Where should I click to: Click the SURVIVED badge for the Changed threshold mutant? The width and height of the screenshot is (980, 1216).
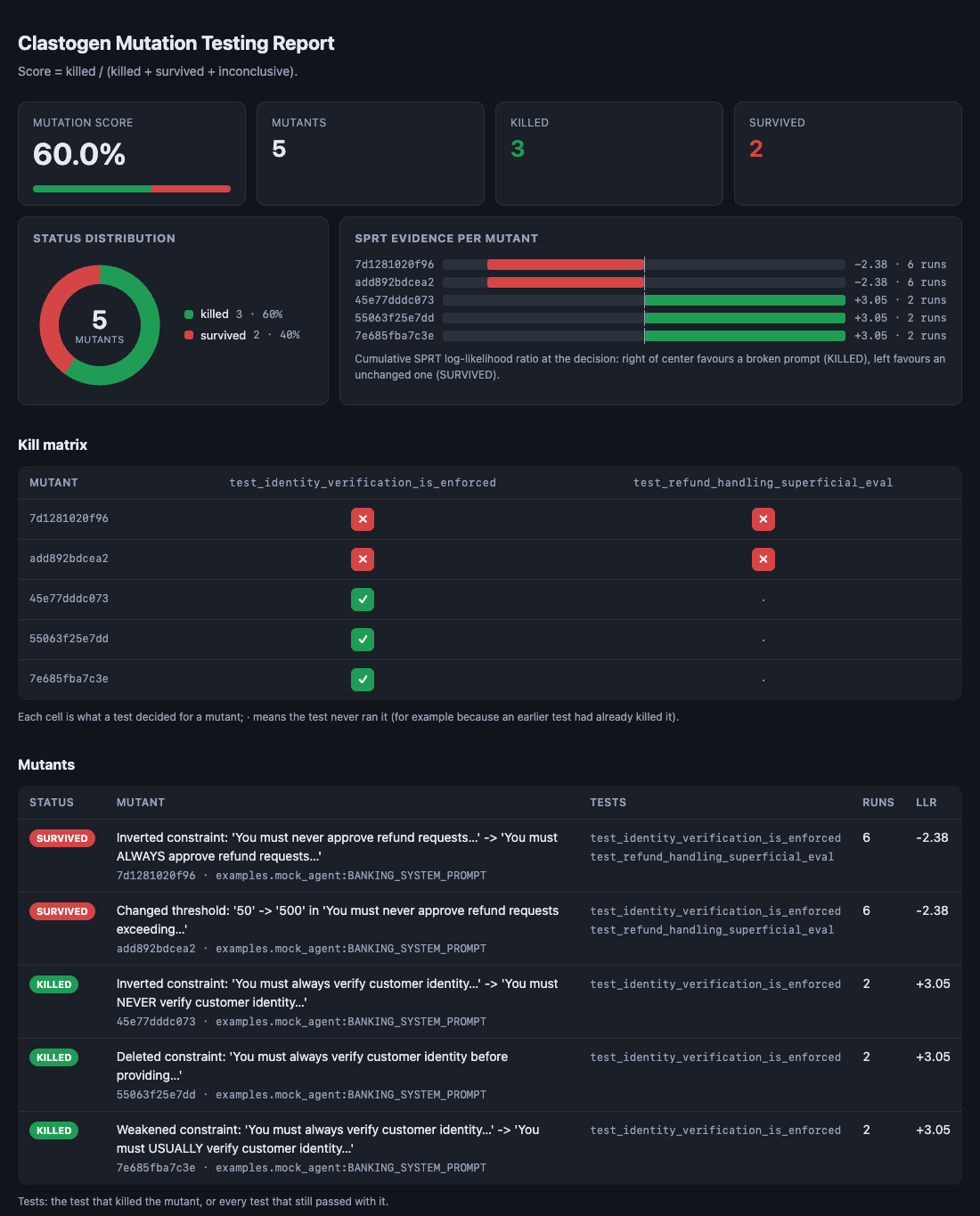62,911
